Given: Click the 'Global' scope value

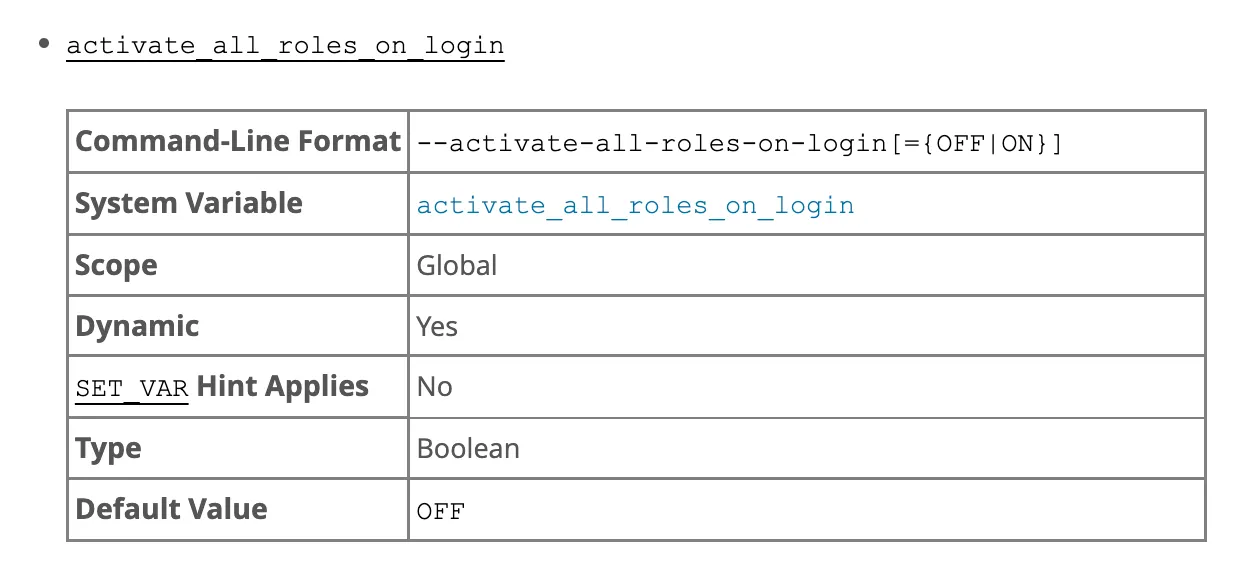Looking at the screenshot, I should click(457, 265).
